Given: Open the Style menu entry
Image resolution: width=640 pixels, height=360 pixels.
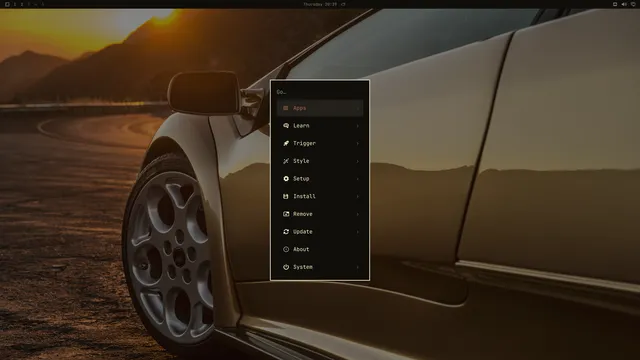Looking at the screenshot, I should tap(320, 161).
